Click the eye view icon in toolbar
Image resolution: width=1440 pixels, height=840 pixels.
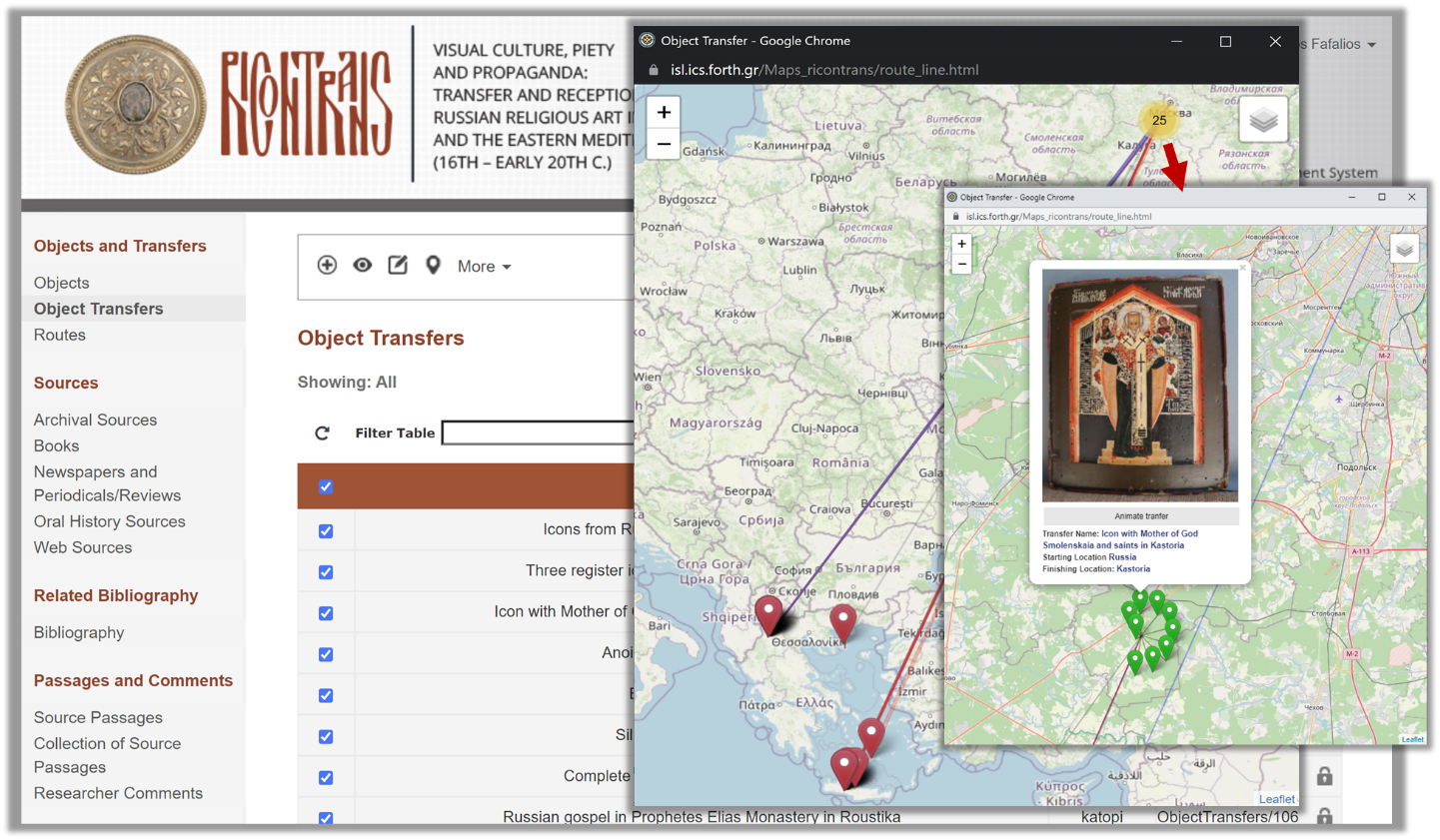pyautogui.click(x=362, y=265)
